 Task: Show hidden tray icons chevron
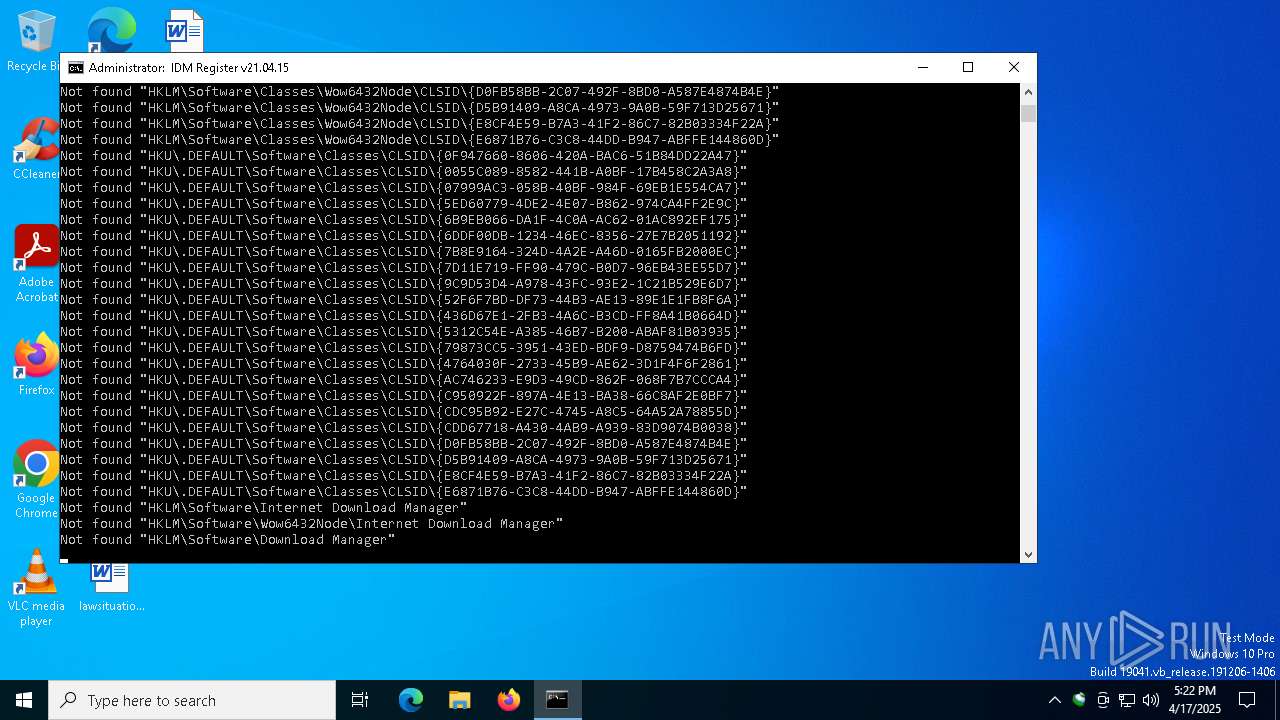pos(1054,700)
